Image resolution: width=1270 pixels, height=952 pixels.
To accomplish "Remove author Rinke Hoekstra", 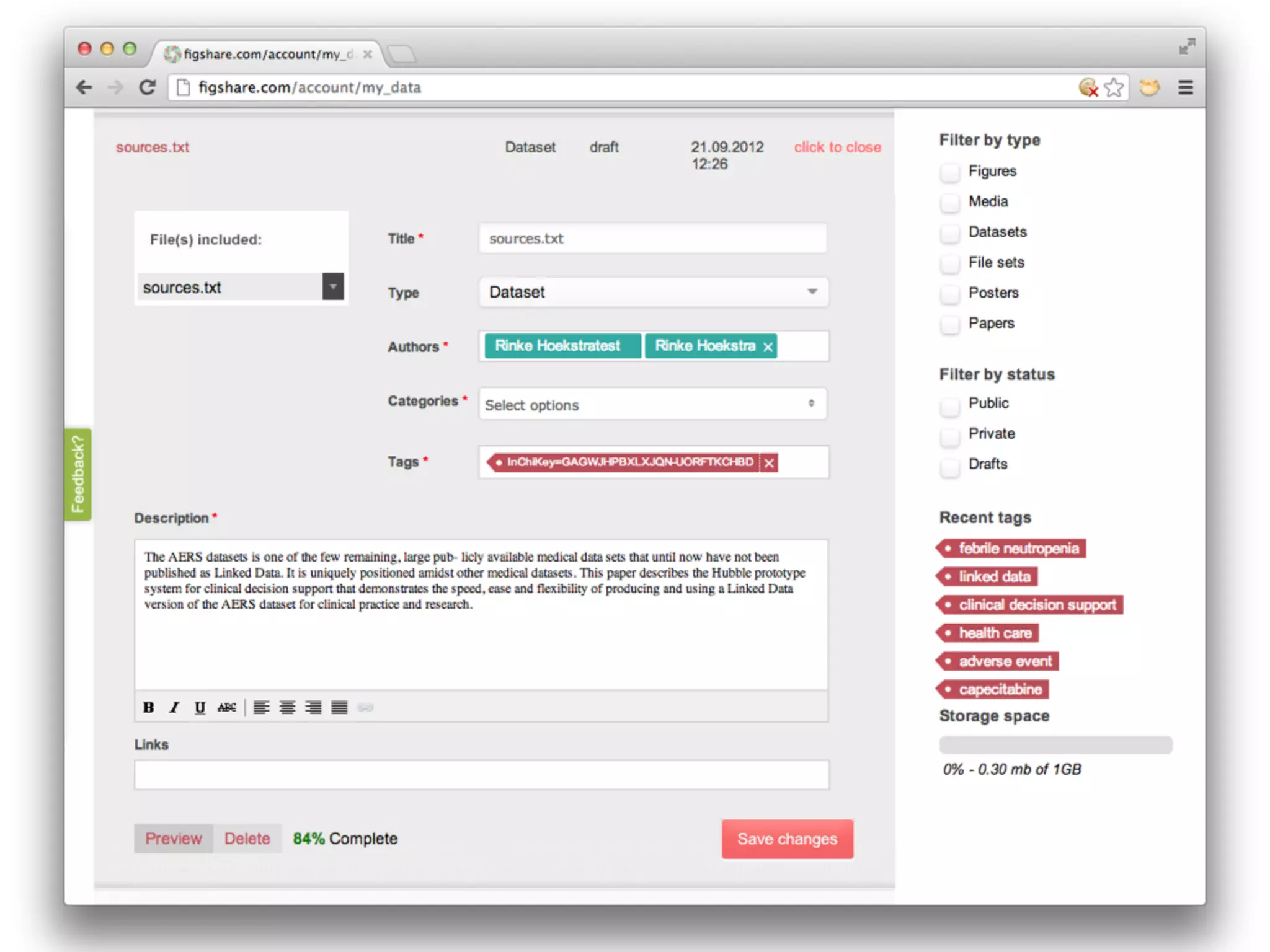I will click(x=768, y=347).
